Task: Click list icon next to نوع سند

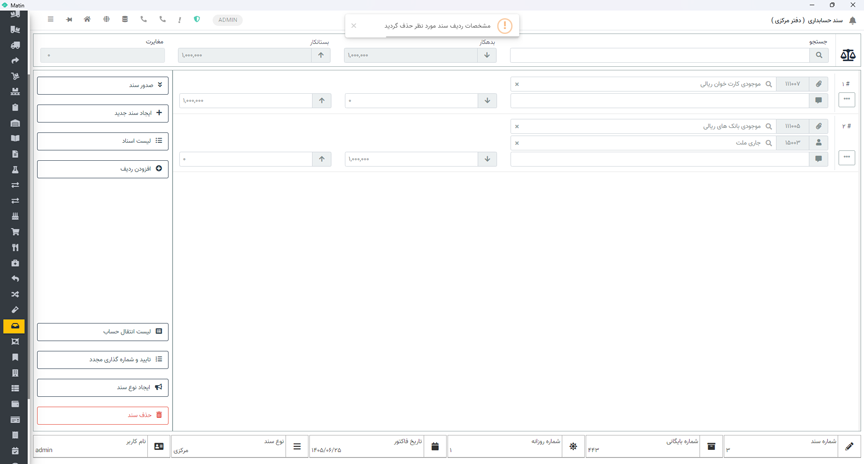Action: pyautogui.click(x=297, y=446)
